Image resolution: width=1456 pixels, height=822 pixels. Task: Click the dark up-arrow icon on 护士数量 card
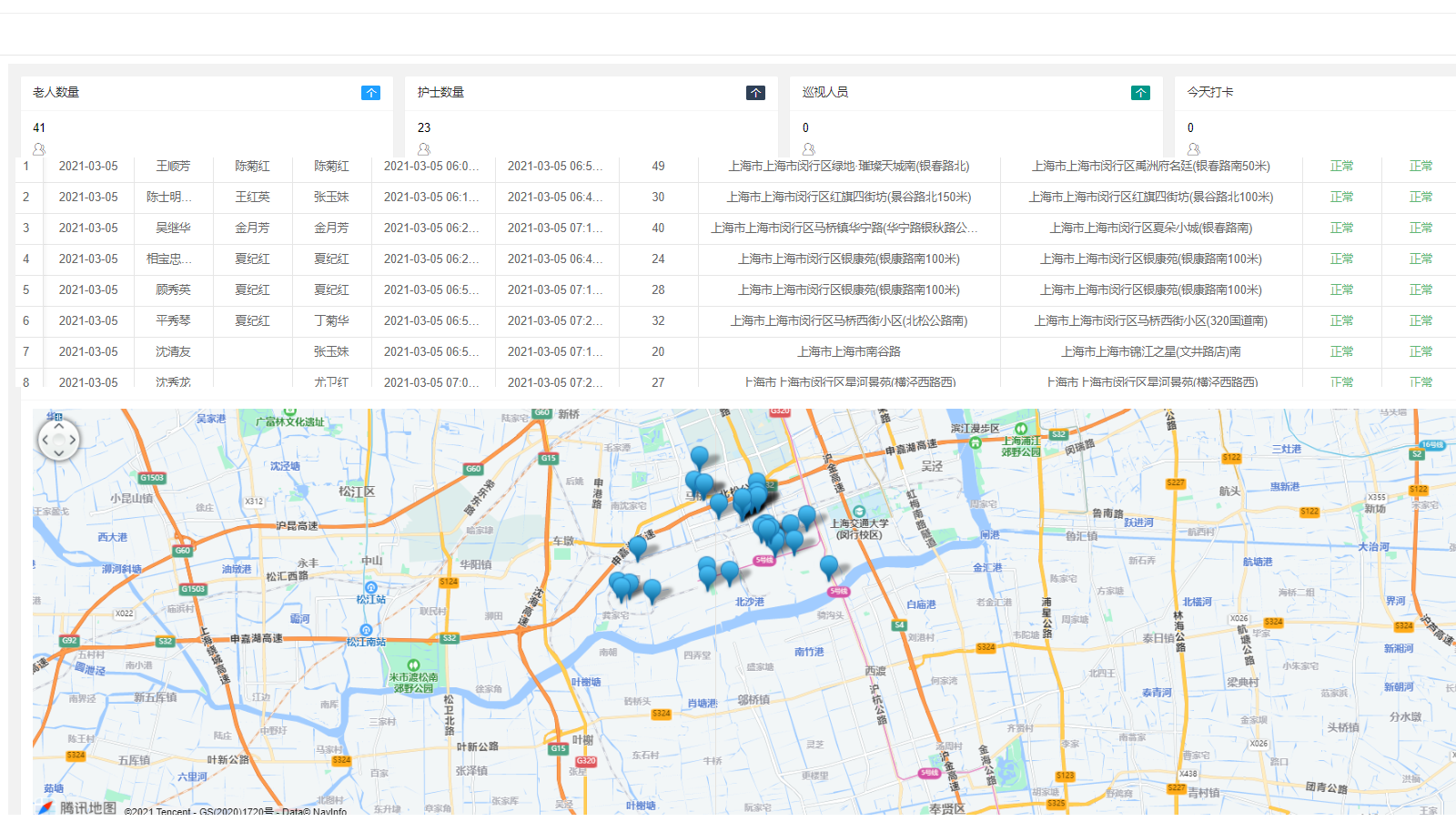pyautogui.click(x=755, y=93)
